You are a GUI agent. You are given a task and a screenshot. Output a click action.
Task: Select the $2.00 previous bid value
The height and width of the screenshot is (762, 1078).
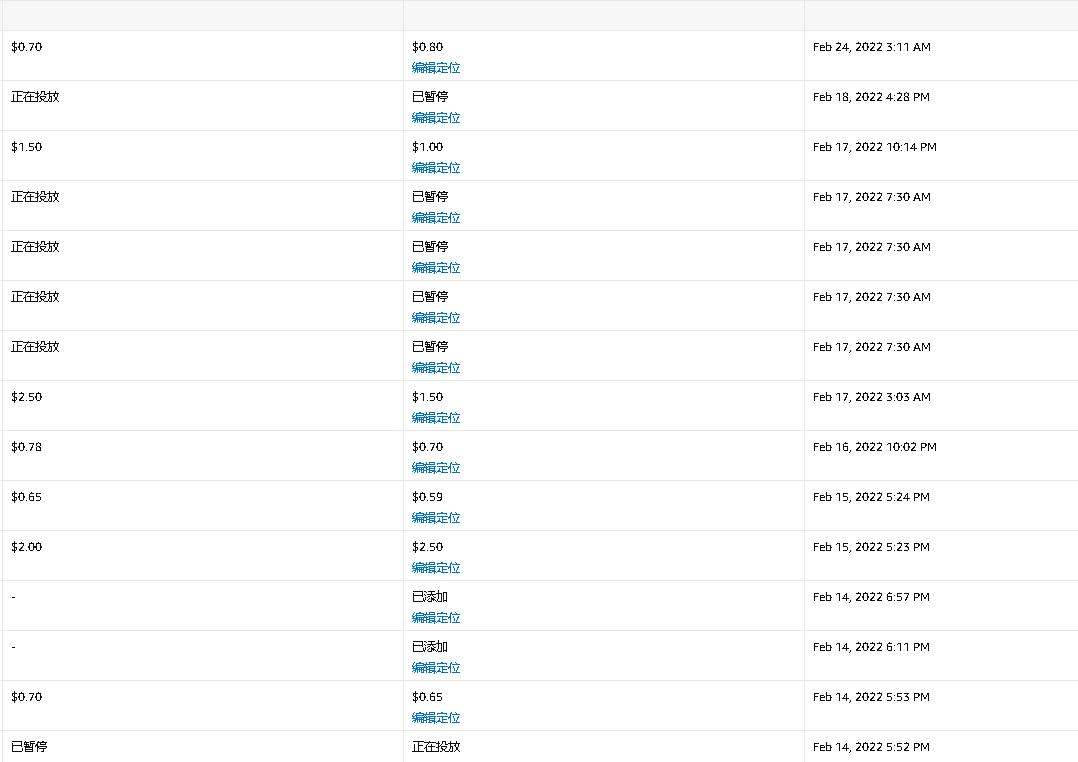coord(26,546)
